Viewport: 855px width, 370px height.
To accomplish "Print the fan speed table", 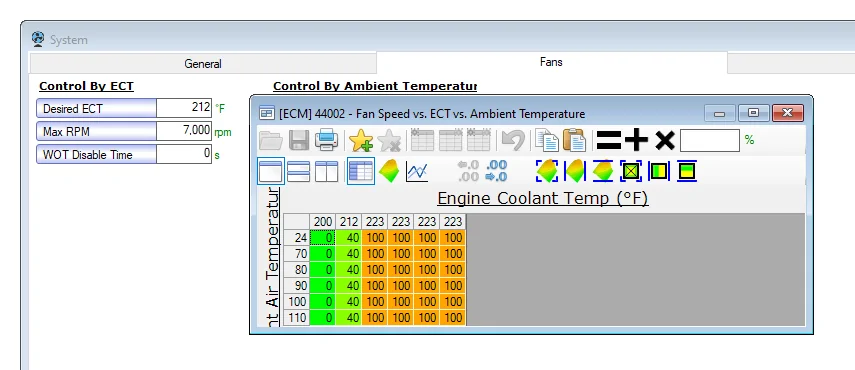I will (x=327, y=140).
